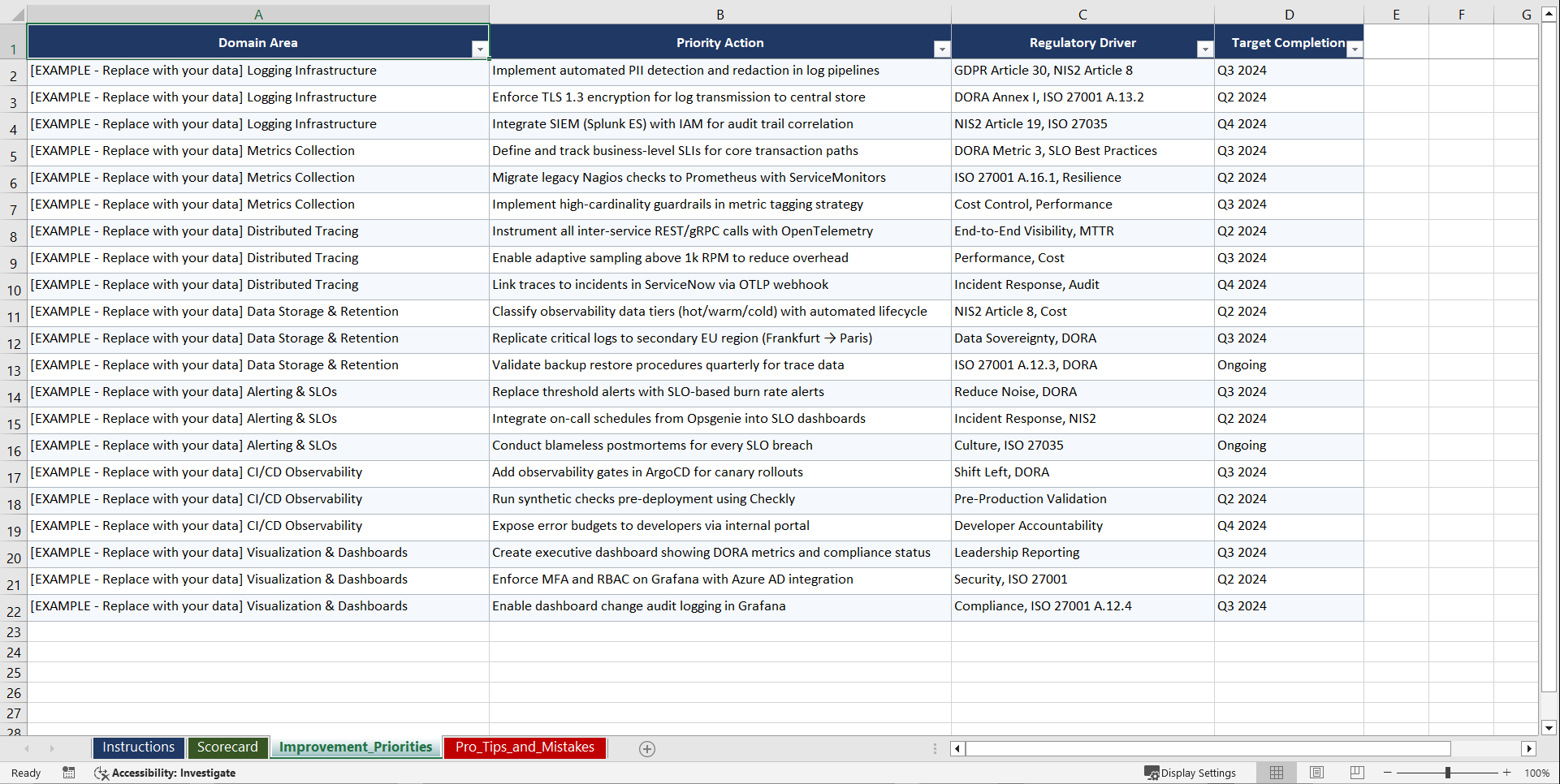
Task: Open the Pro_Tips_and_Mistakes sheet
Action: click(x=524, y=747)
